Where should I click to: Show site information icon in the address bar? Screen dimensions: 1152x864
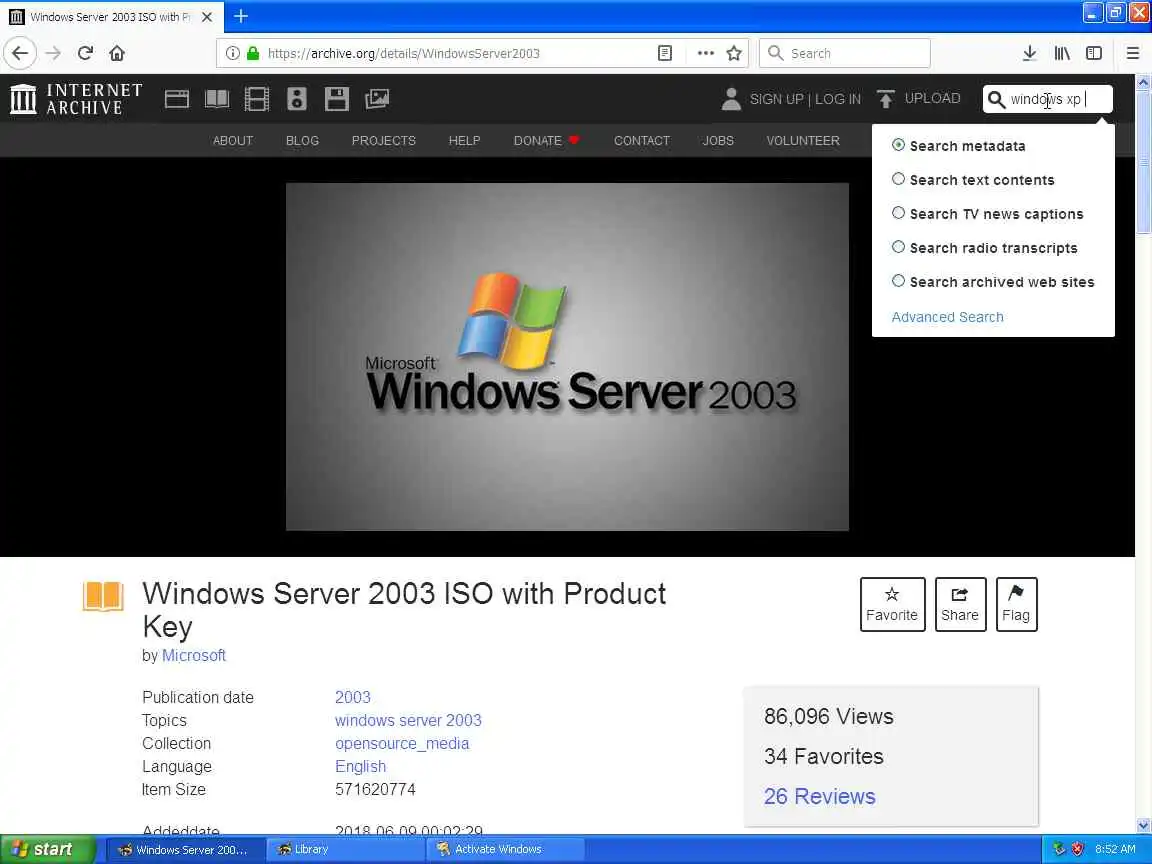coord(232,53)
